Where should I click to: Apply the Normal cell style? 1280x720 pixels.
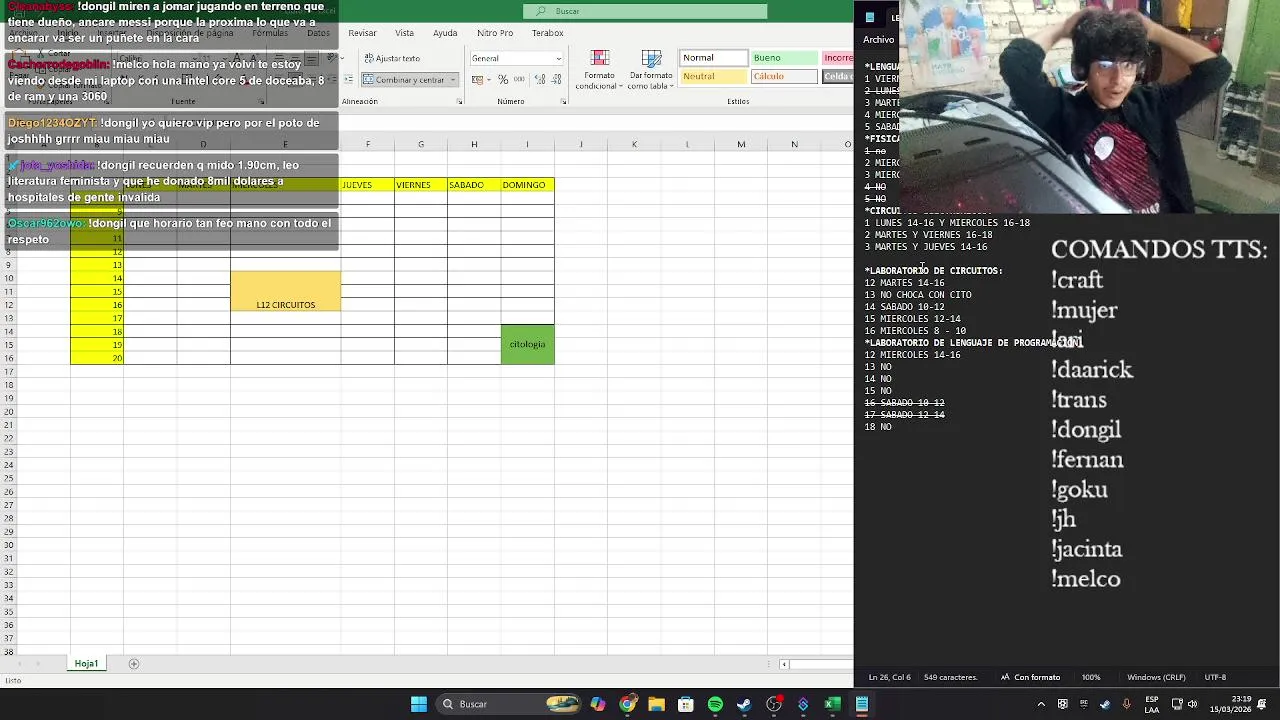point(714,58)
